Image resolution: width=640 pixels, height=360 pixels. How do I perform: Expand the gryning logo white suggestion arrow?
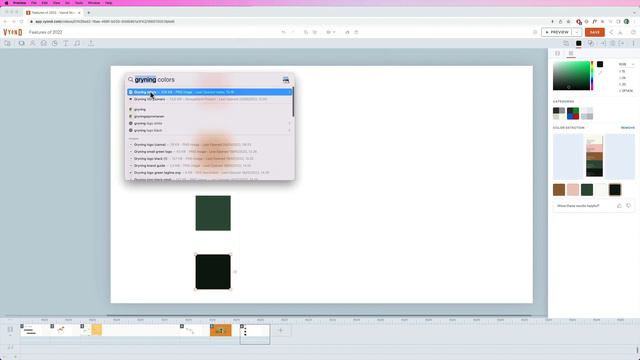pyautogui.click(x=289, y=123)
